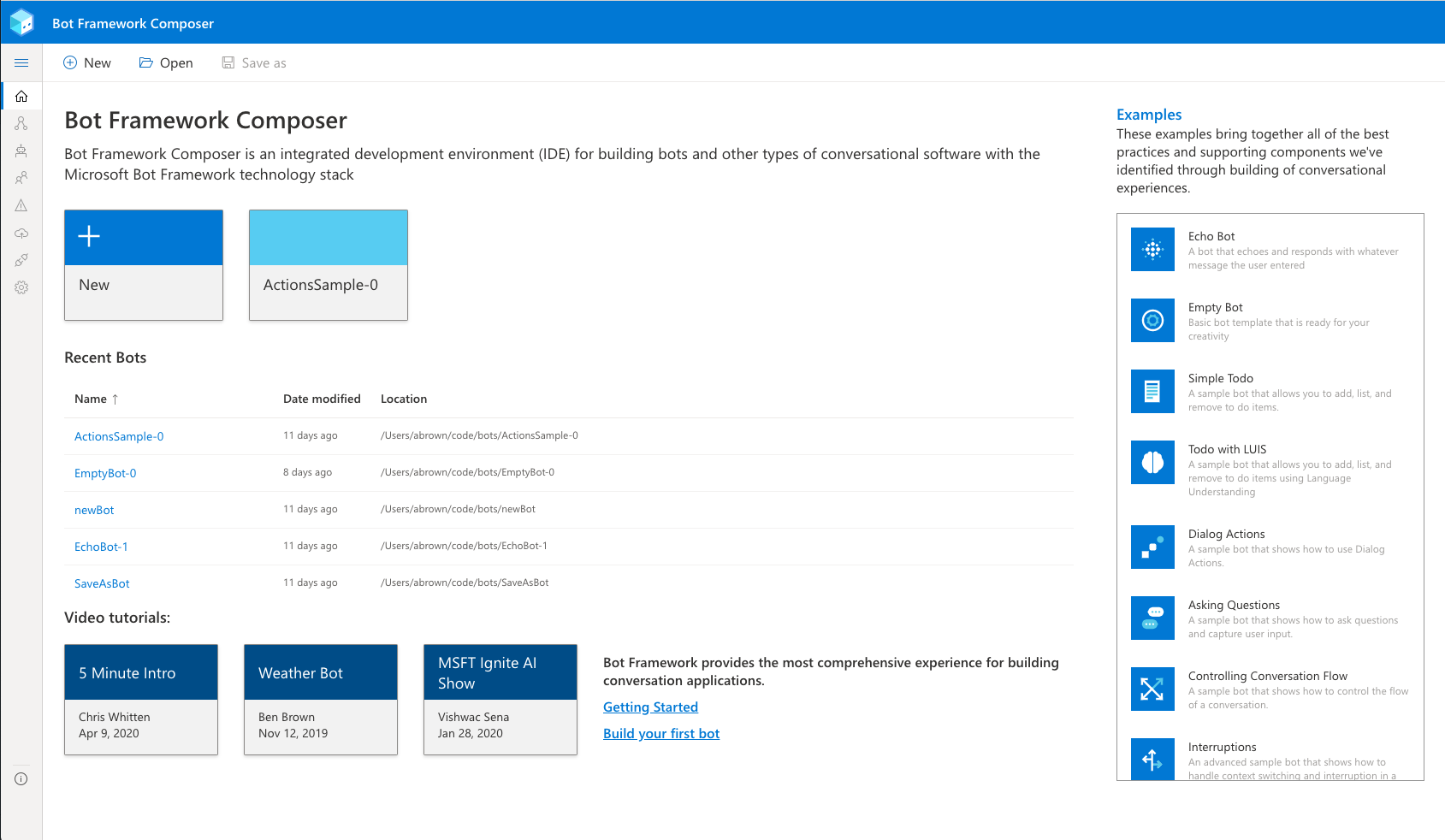The height and width of the screenshot is (840, 1445).
Task: Open the User Input people icon in sidebar
Action: (x=21, y=178)
